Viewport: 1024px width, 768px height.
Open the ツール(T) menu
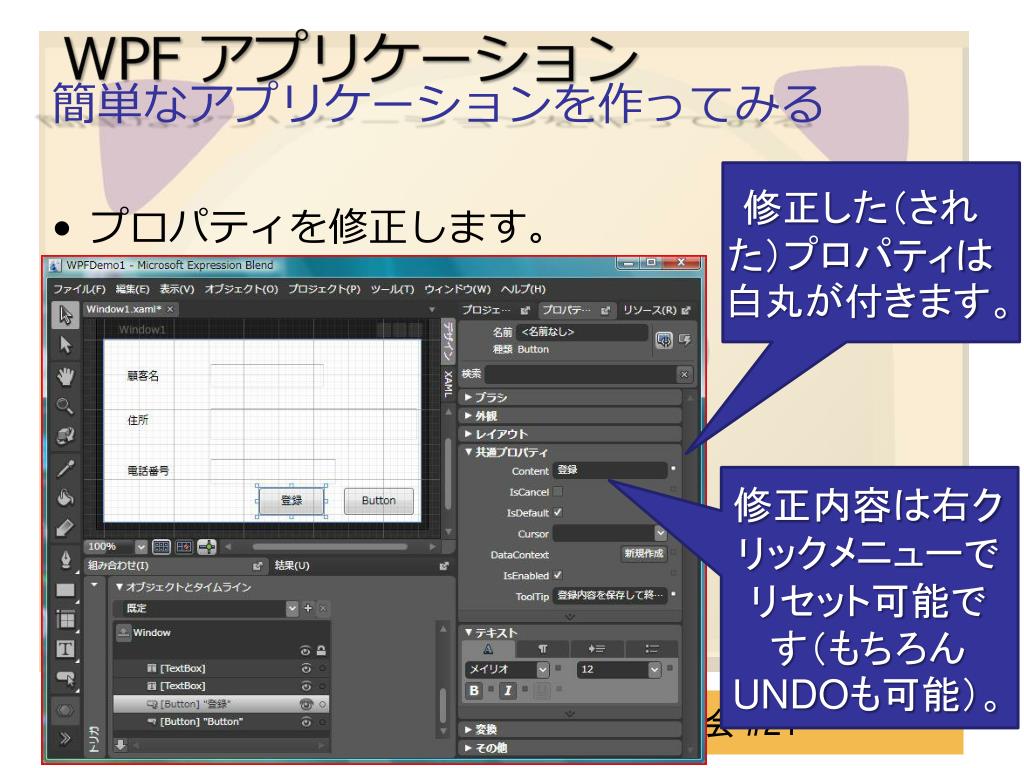392,289
